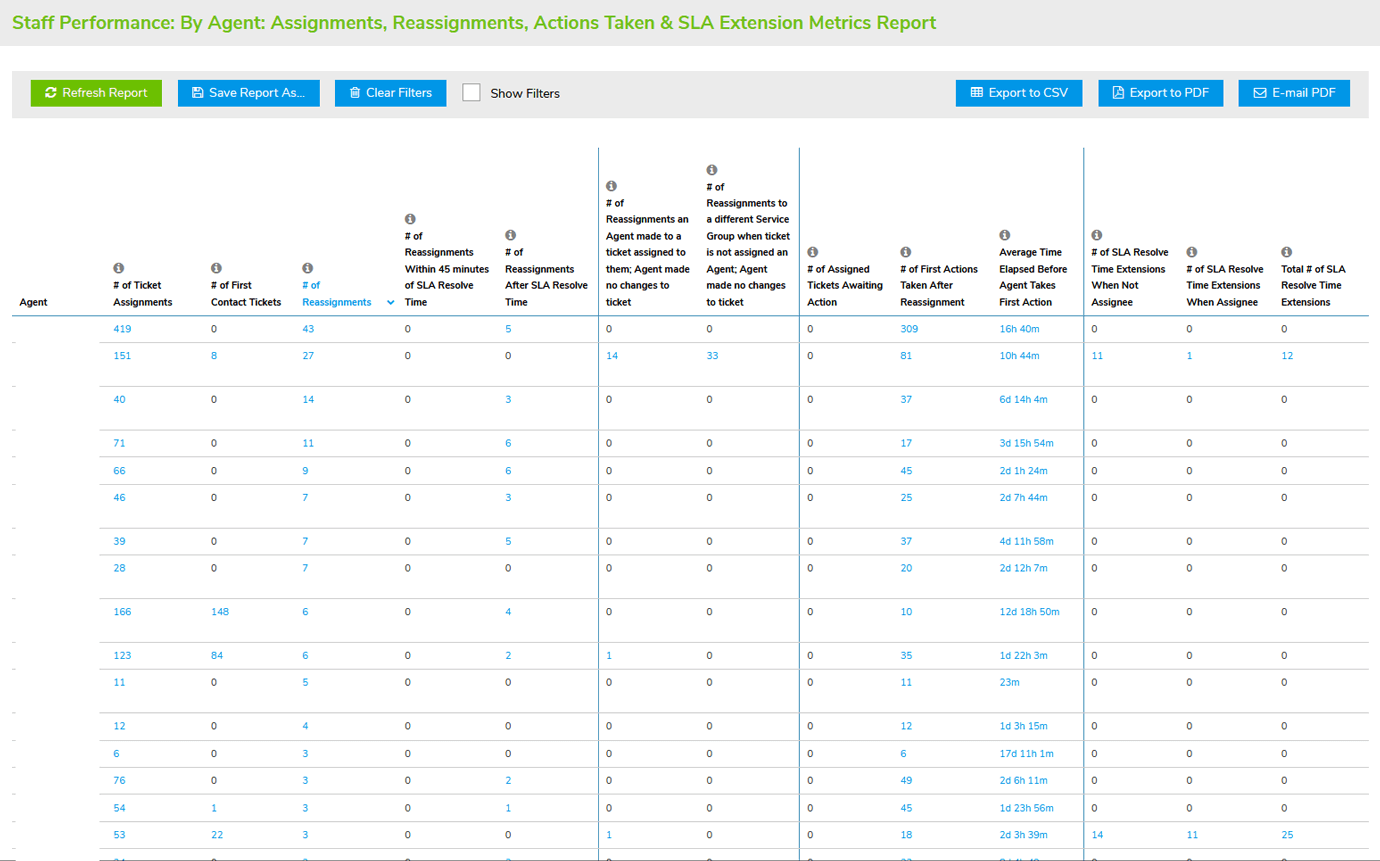Open Save Report As dialog
Image resolution: width=1380 pixels, height=861 pixels.
[x=248, y=93]
